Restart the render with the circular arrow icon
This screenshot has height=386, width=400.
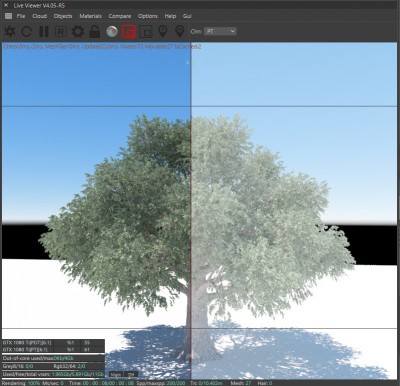pos(27,31)
